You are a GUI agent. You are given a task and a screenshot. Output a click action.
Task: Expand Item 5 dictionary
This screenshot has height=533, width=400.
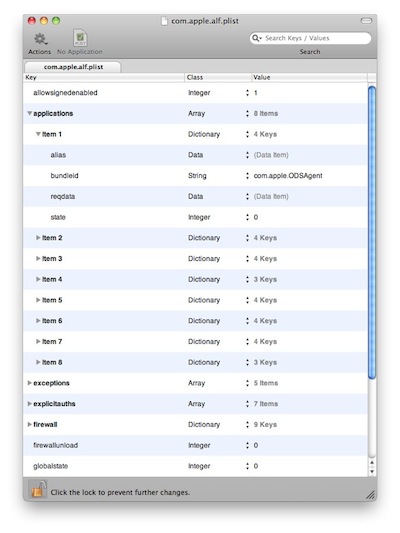click(38, 300)
